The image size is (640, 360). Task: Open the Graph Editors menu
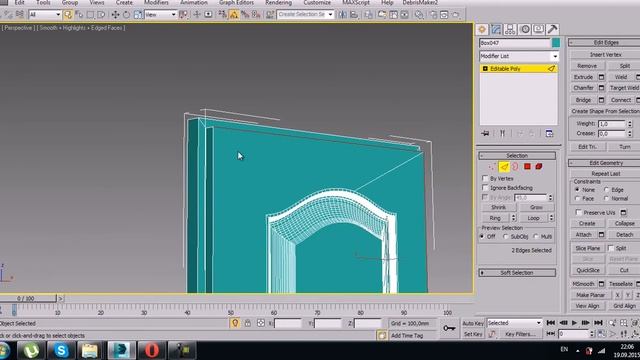[236, 2]
